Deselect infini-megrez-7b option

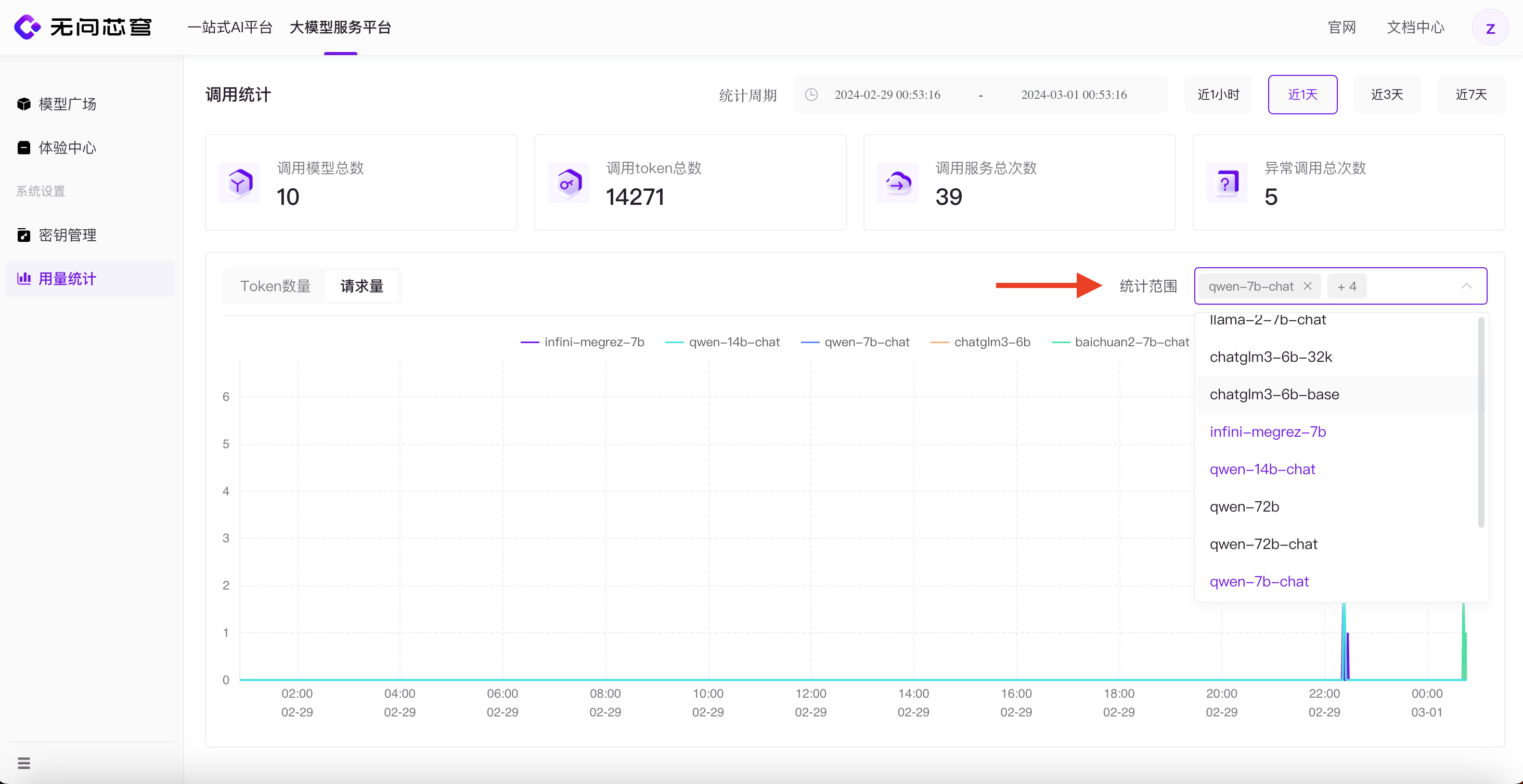pyautogui.click(x=1336, y=432)
